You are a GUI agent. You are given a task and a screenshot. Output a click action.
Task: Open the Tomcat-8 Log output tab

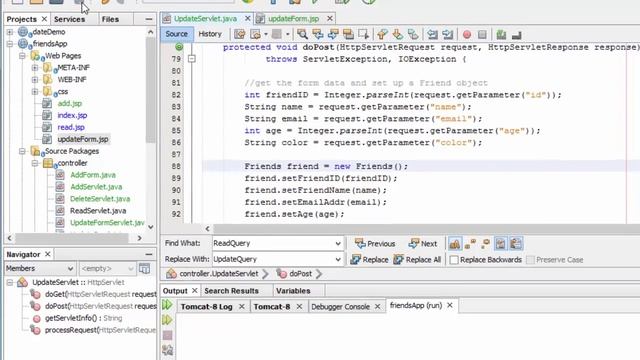click(x=207, y=307)
